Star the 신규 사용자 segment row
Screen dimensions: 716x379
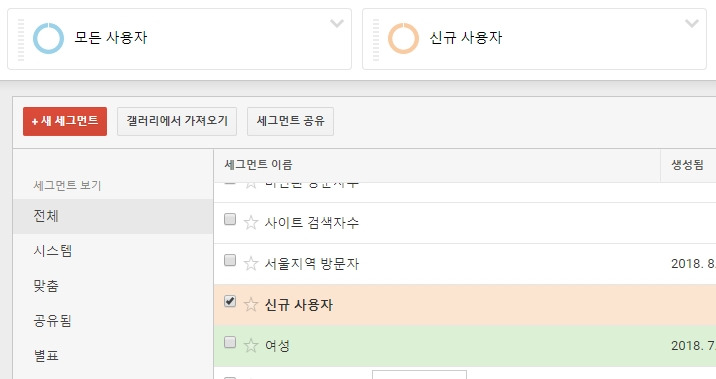tap(251, 305)
